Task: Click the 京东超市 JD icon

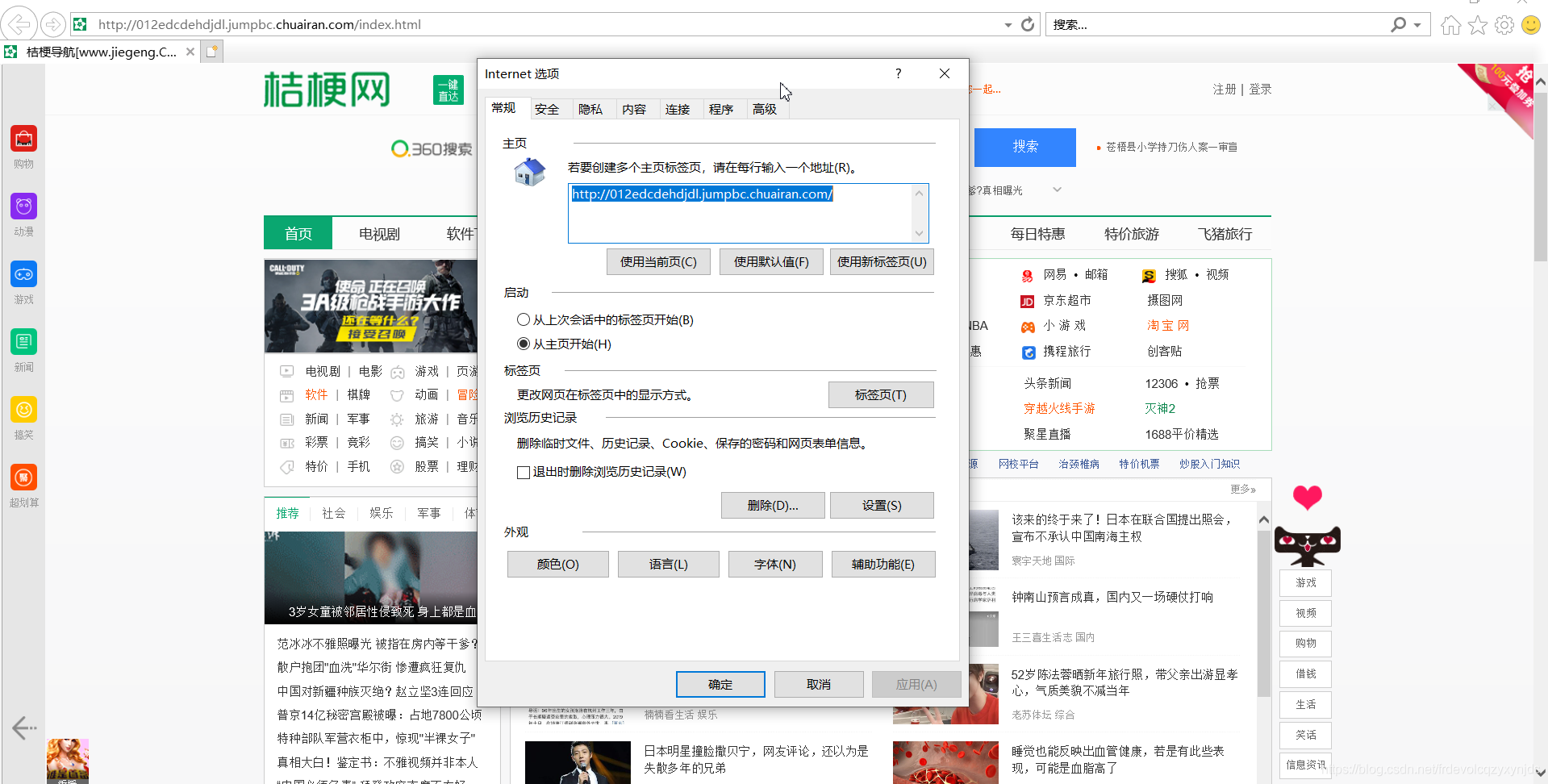Action: (1027, 302)
